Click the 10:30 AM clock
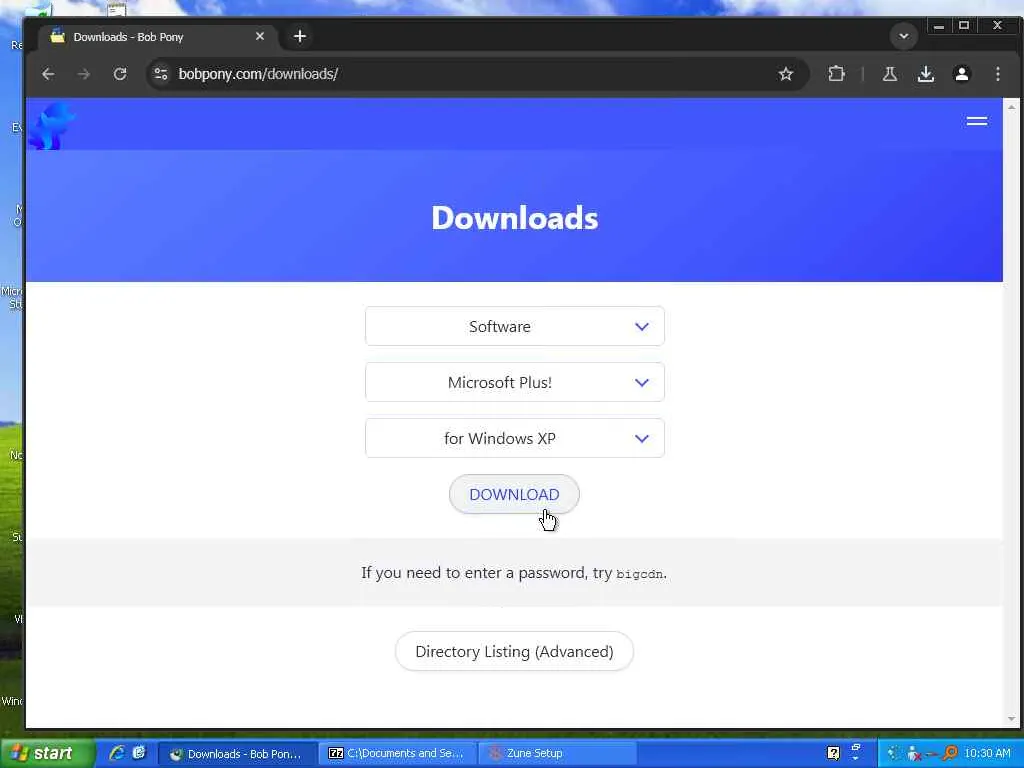 (987, 754)
